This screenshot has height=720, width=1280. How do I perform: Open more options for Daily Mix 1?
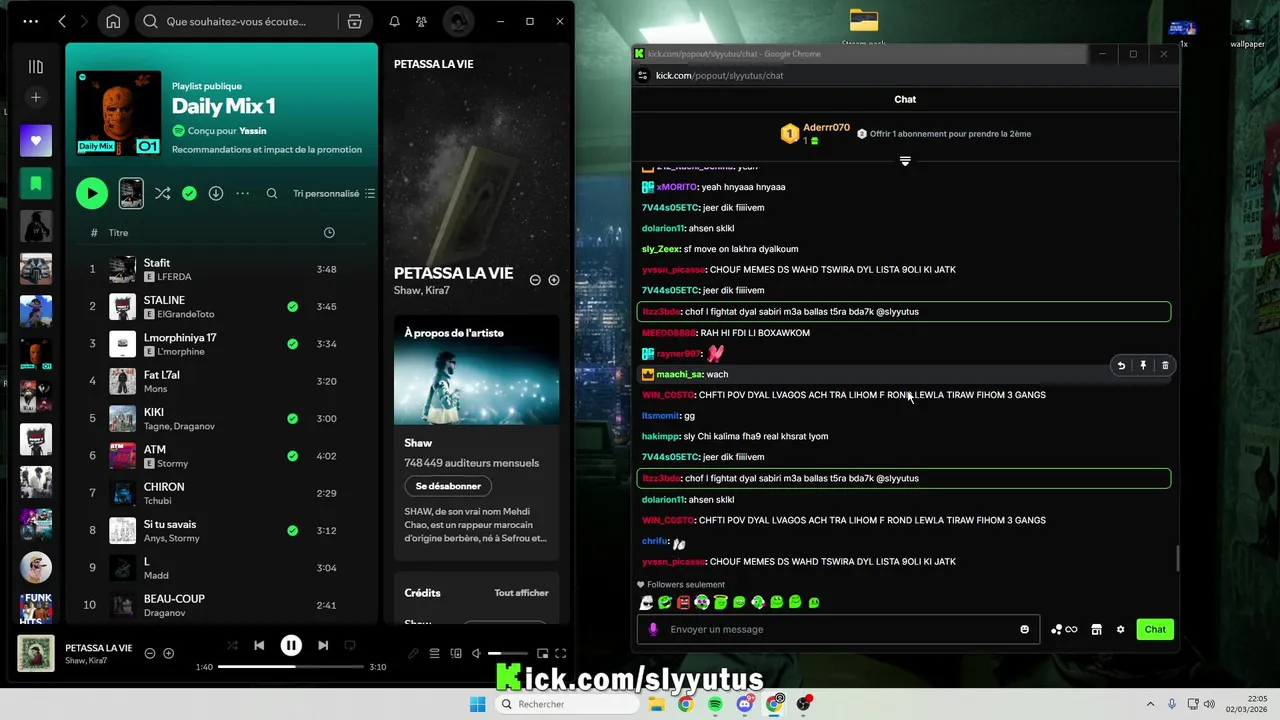coord(242,193)
